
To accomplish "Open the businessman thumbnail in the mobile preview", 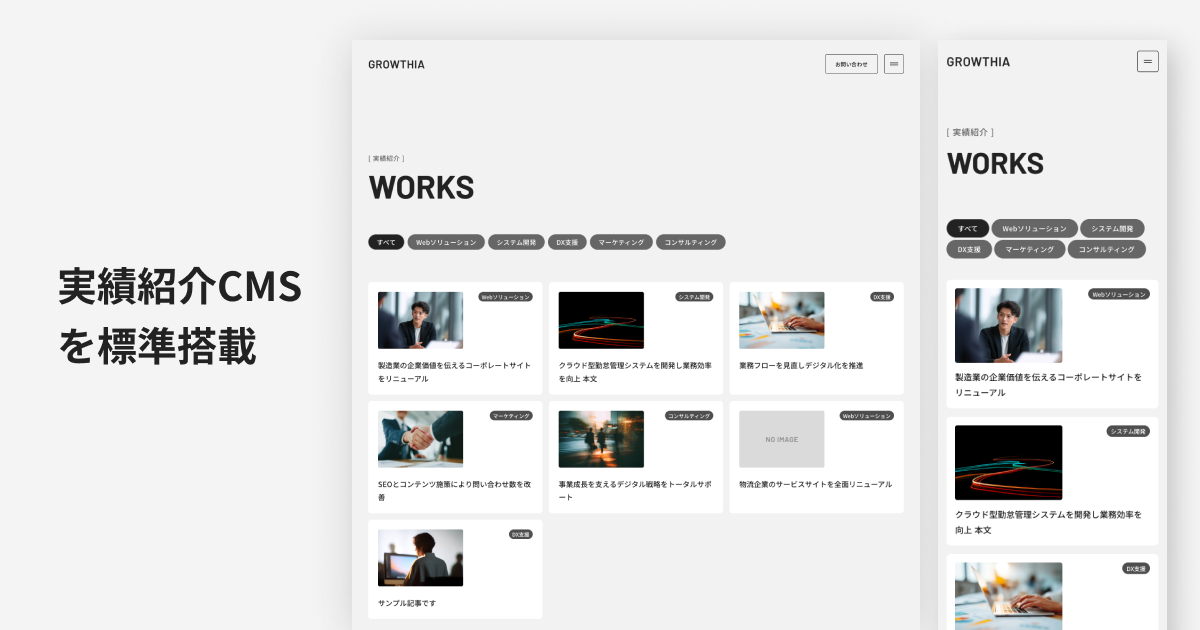I will pos(1008,325).
